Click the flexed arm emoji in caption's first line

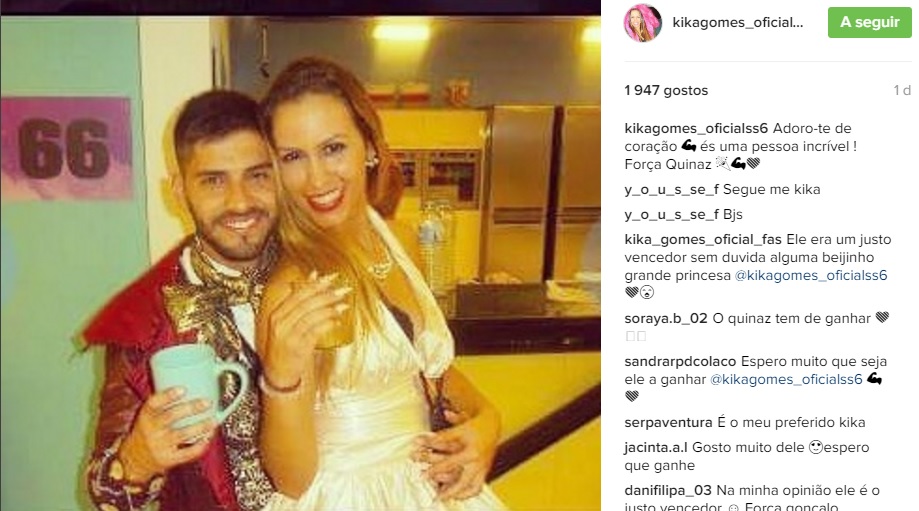(689, 146)
